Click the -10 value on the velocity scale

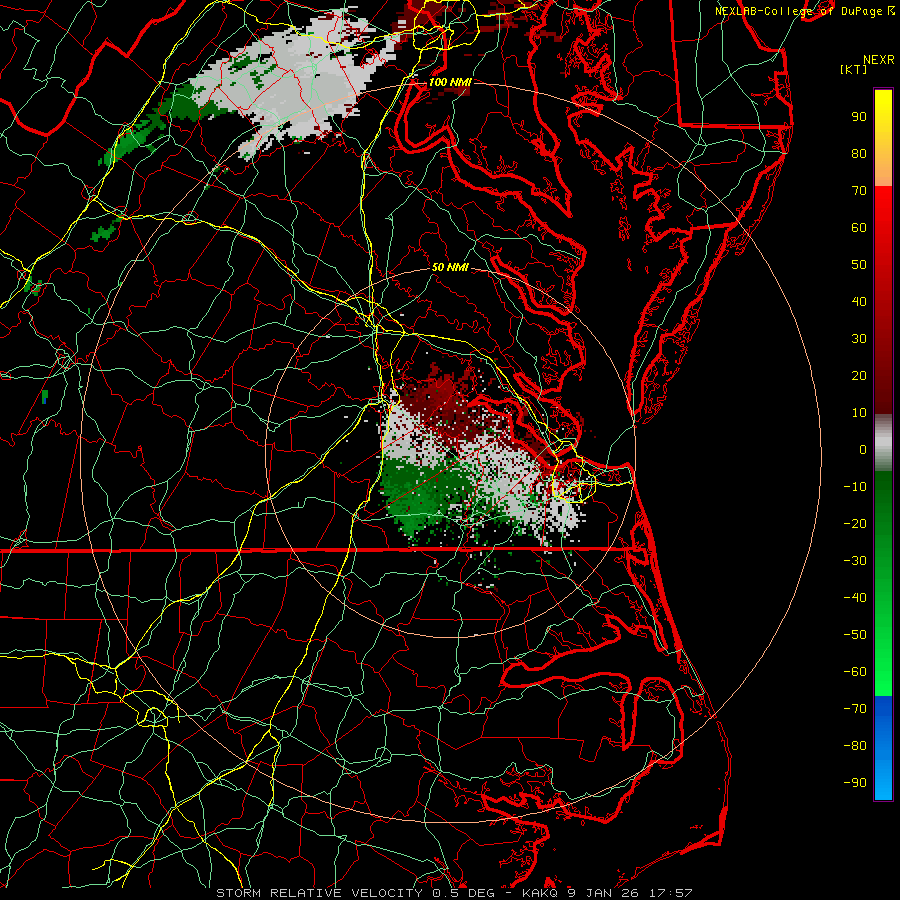855,487
